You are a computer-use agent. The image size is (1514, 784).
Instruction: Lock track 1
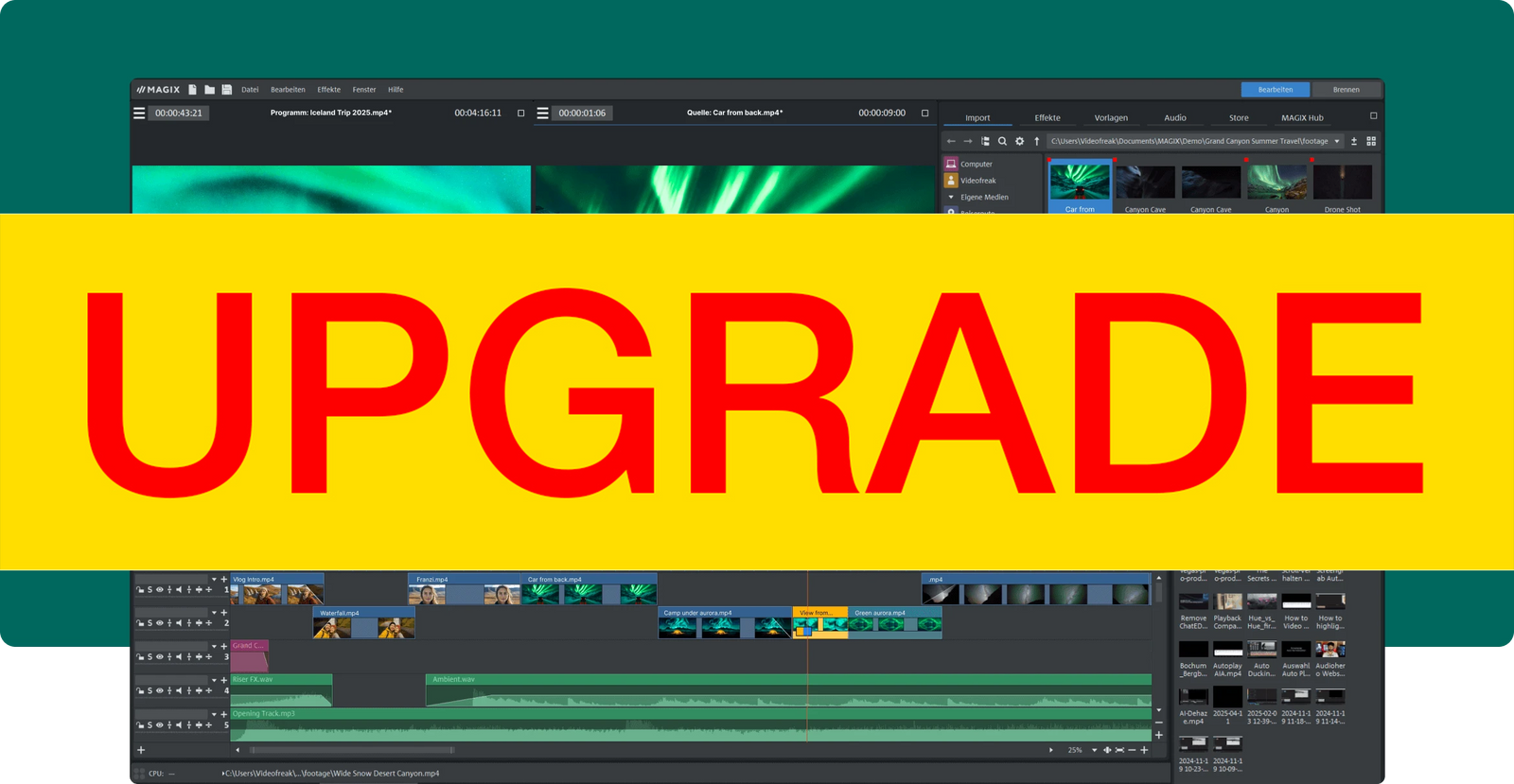tap(140, 589)
